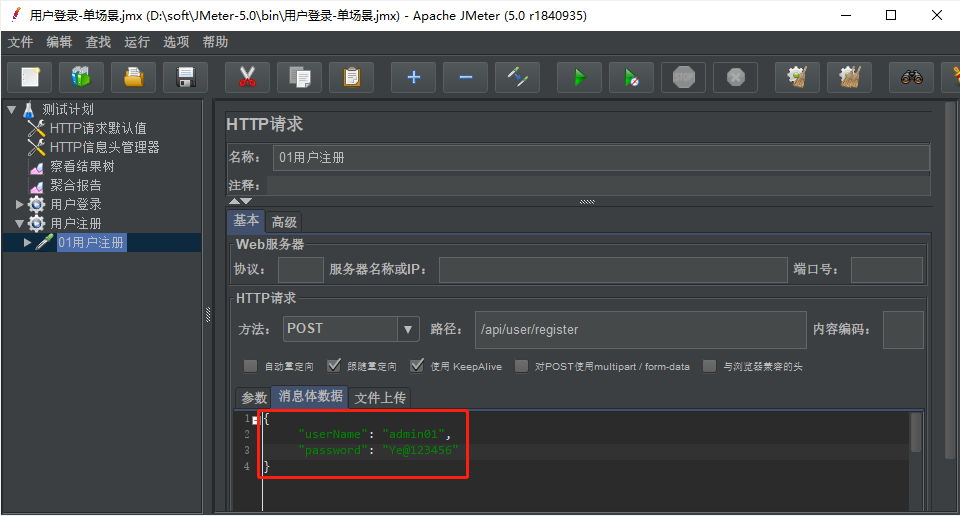
Task: Enable the 自动重定向 checkbox
Action: tap(250, 366)
